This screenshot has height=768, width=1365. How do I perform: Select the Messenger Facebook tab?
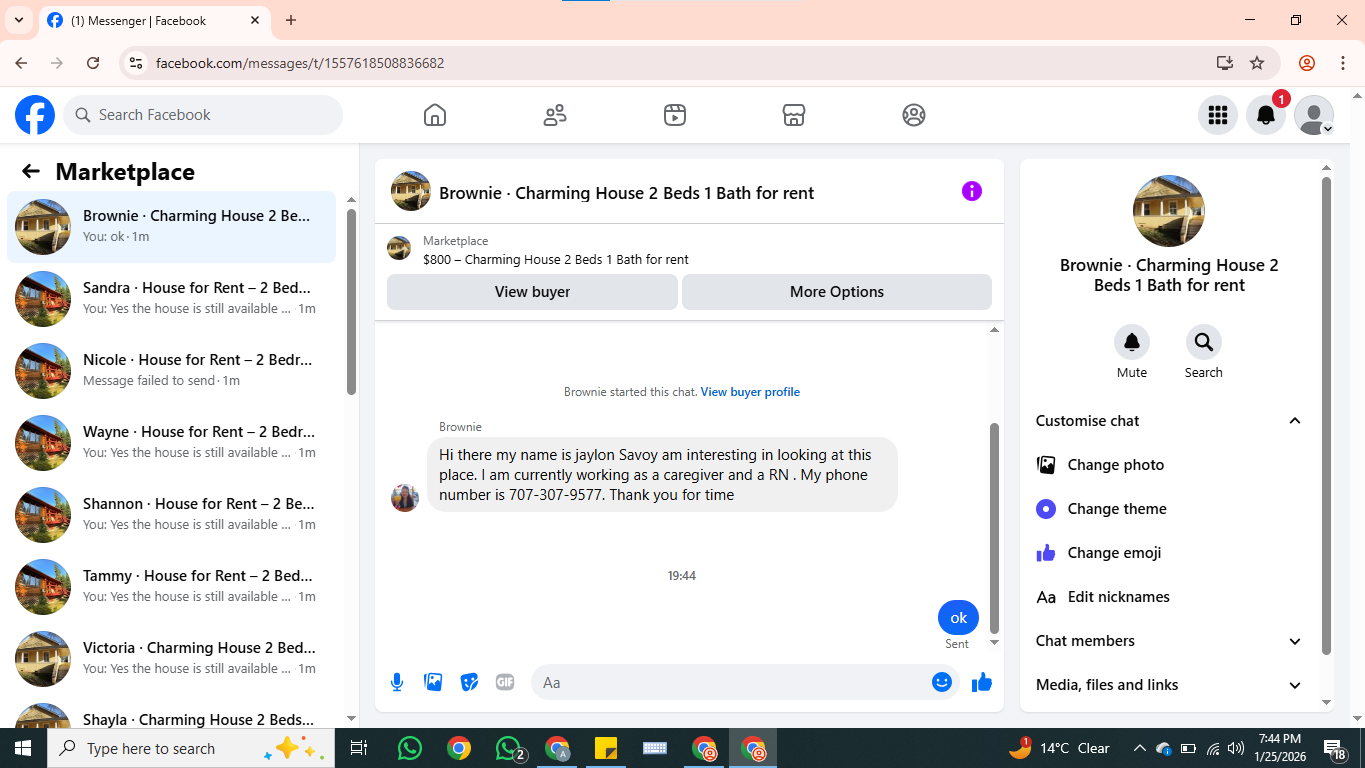click(155, 21)
